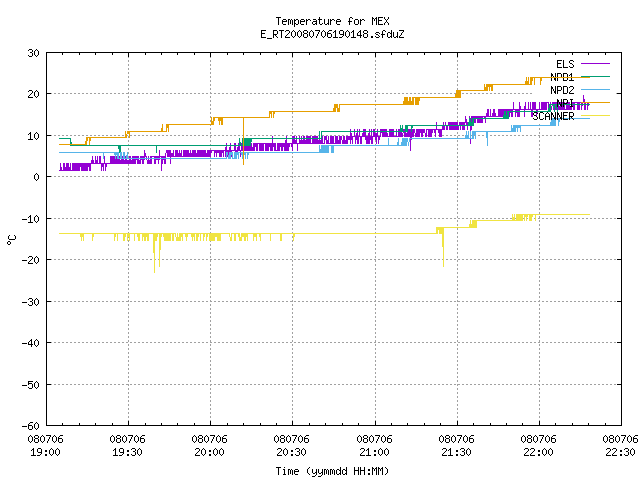Click the 'SCANNER' legend label

pyautogui.click(x=553, y=116)
